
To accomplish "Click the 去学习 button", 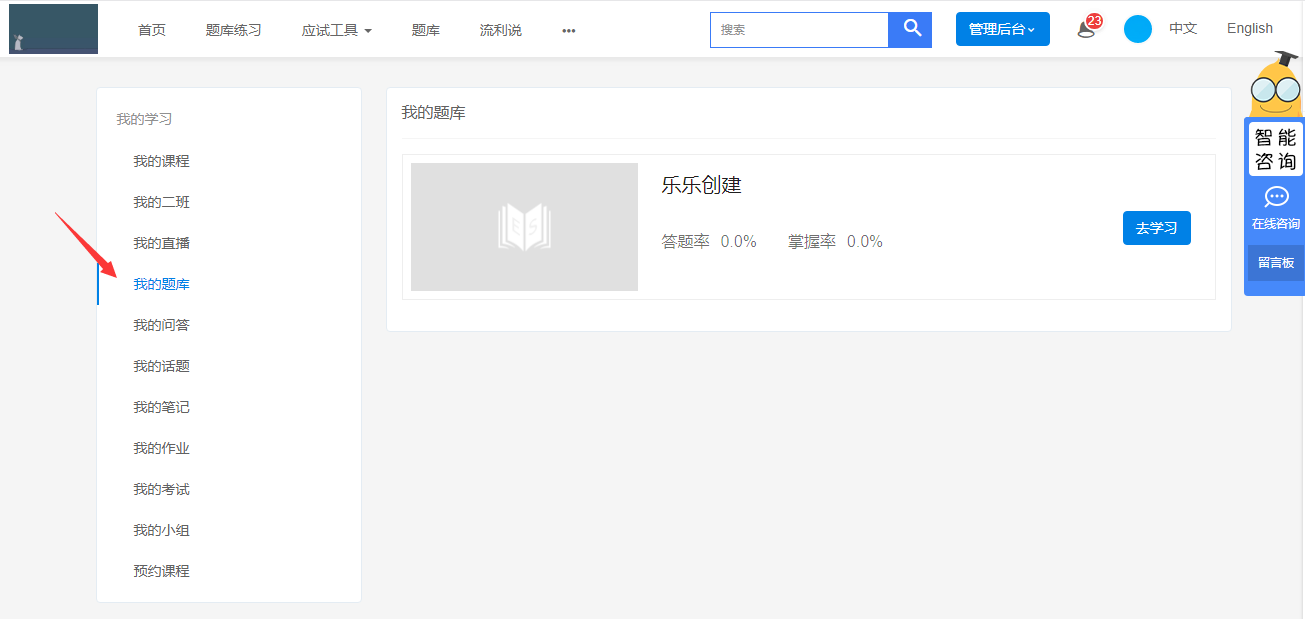I will click(1156, 228).
